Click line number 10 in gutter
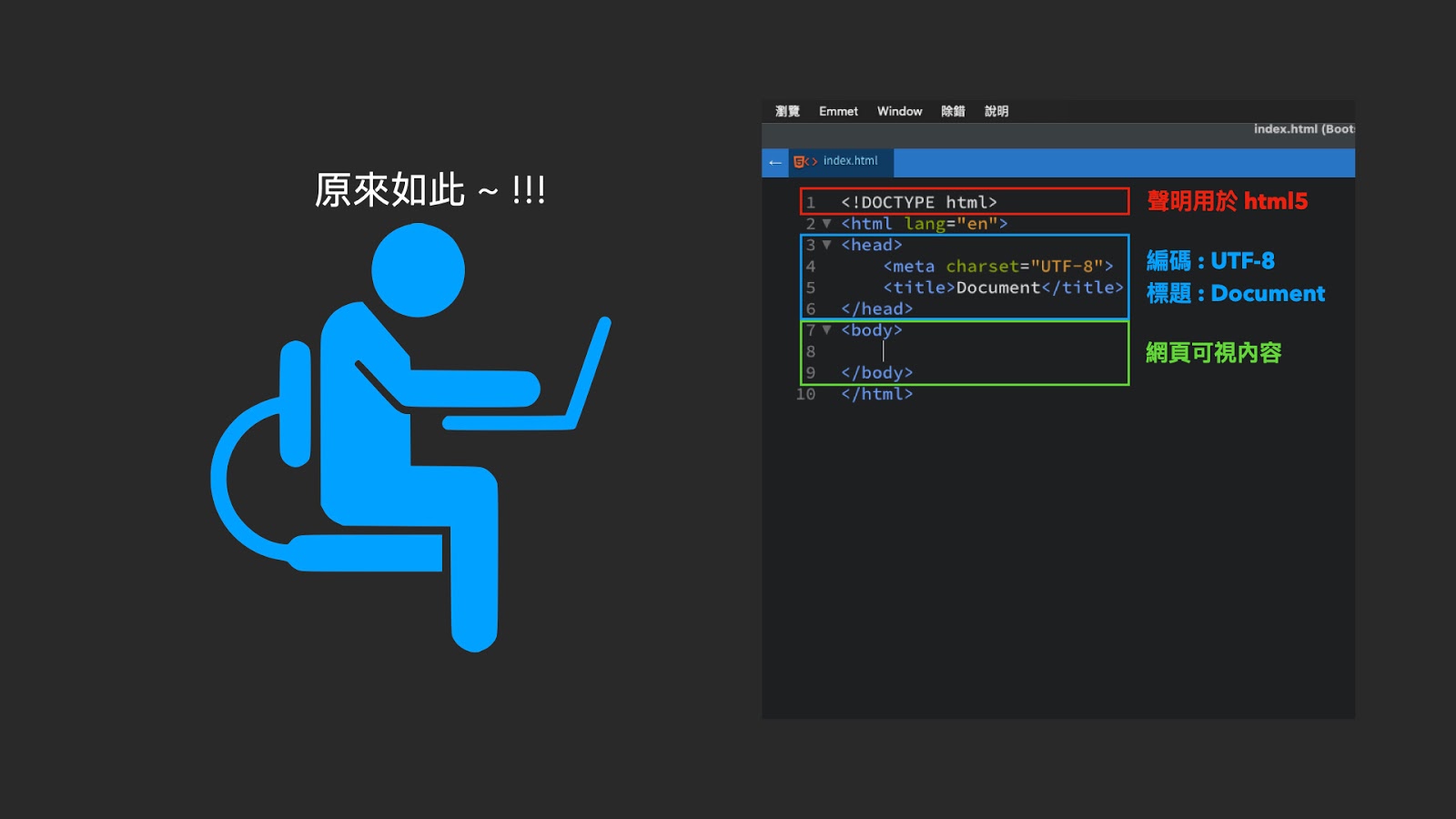This screenshot has width=1456, height=819. [805, 394]
